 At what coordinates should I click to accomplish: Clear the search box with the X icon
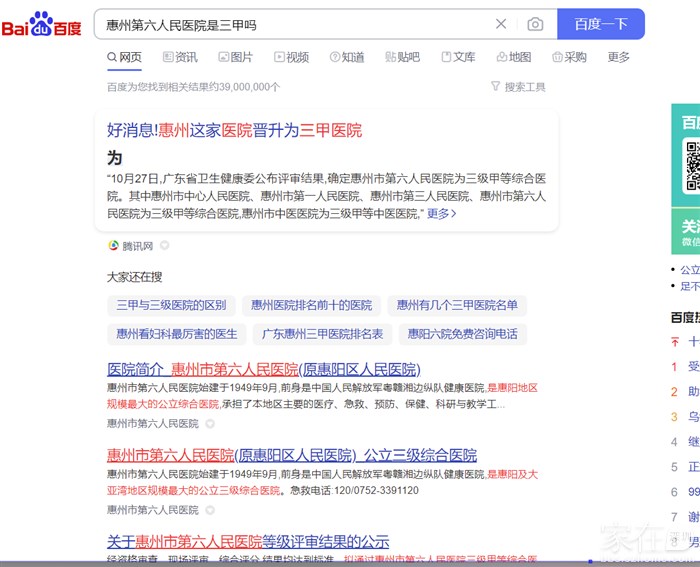pos(501,24)
